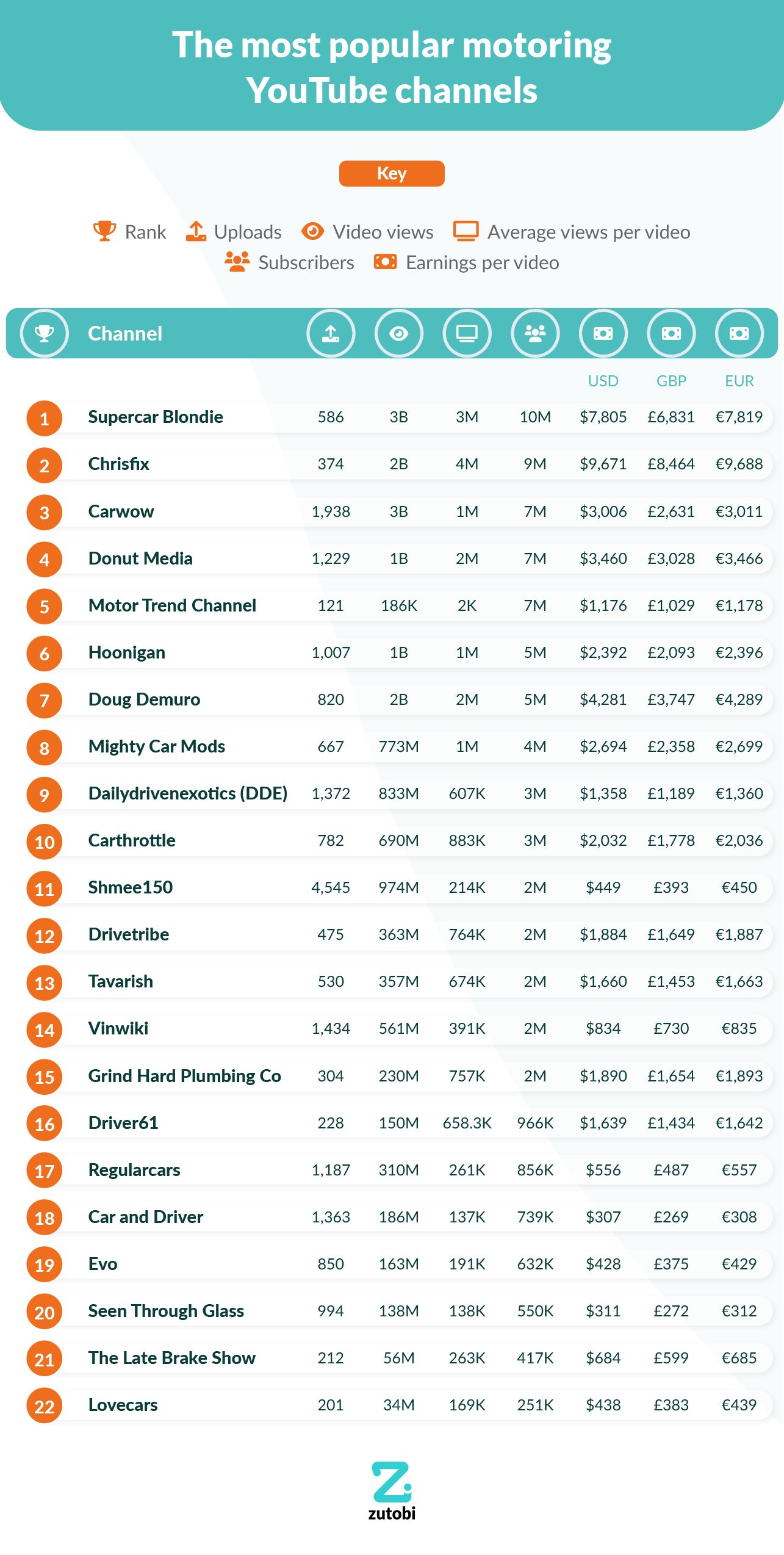Click the Channel column header label

pyautogui.click(x=125, y=334)
